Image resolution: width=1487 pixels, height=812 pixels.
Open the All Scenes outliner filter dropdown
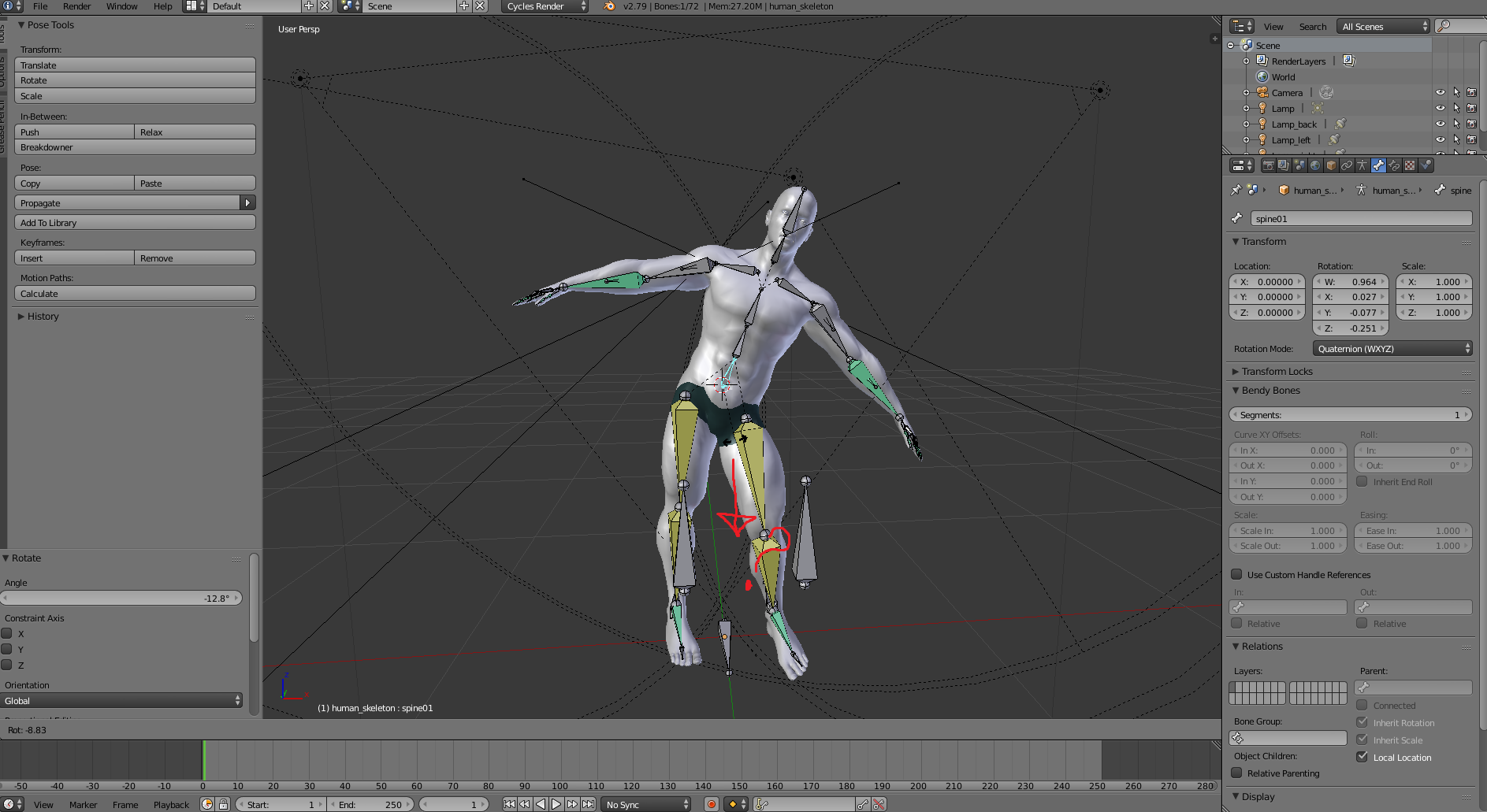pyautogui.click(x=1384, y=26)
